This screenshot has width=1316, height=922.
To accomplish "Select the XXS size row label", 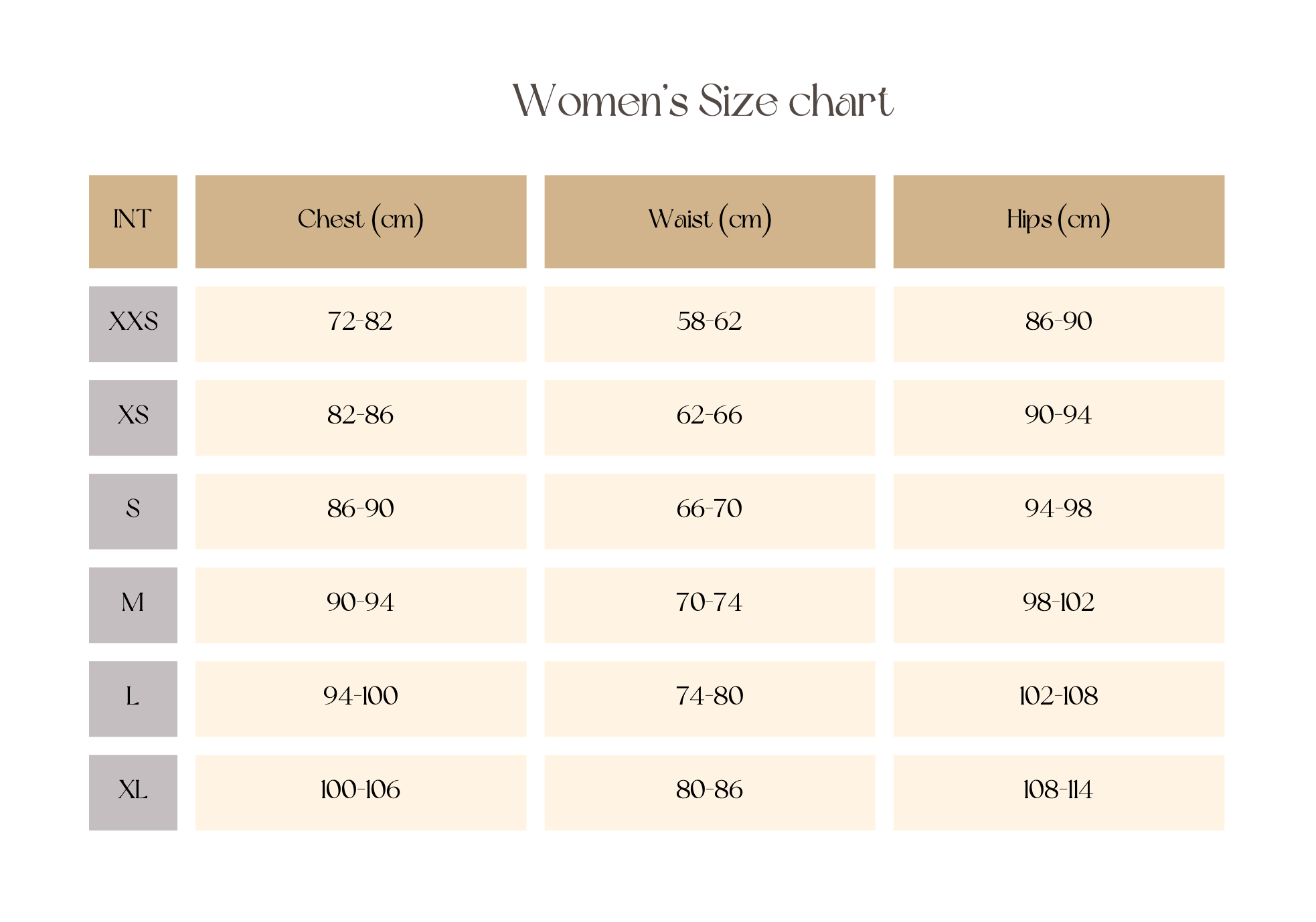I will (133, 323).
